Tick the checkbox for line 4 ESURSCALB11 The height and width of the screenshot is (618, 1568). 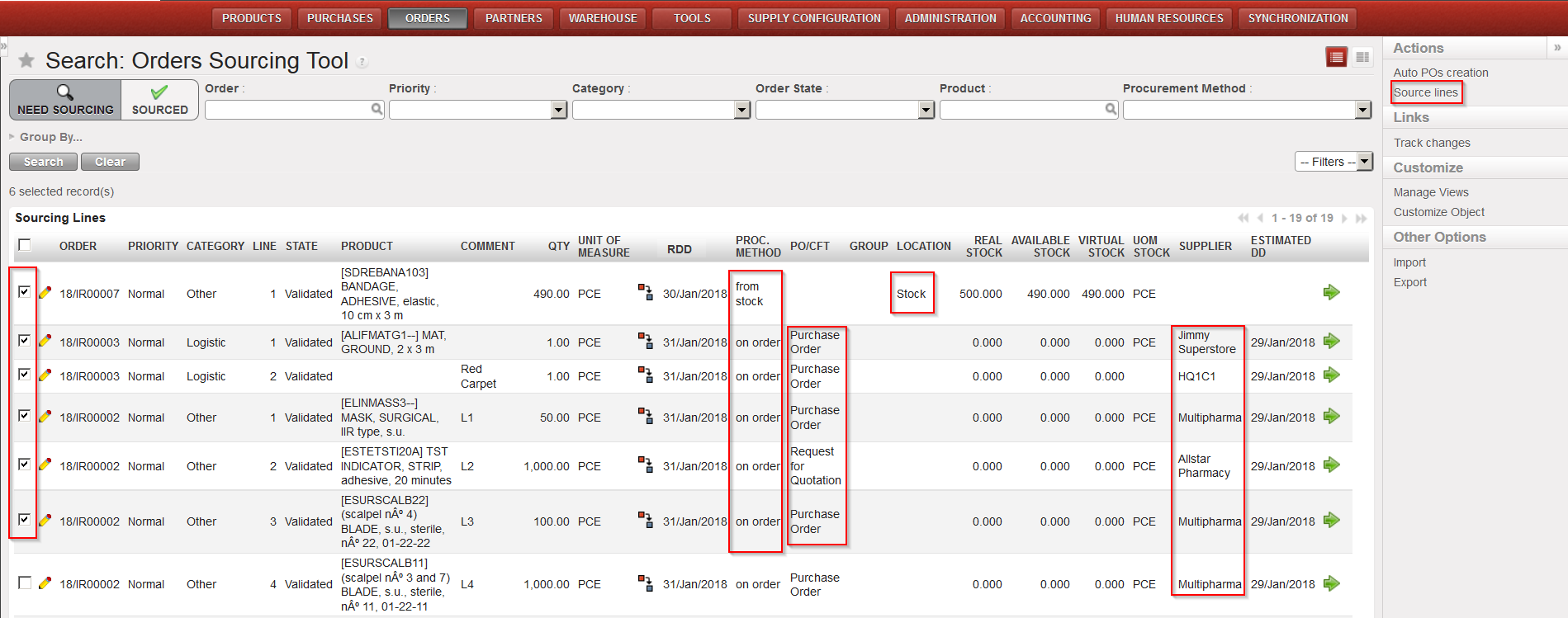pos(25,583)
